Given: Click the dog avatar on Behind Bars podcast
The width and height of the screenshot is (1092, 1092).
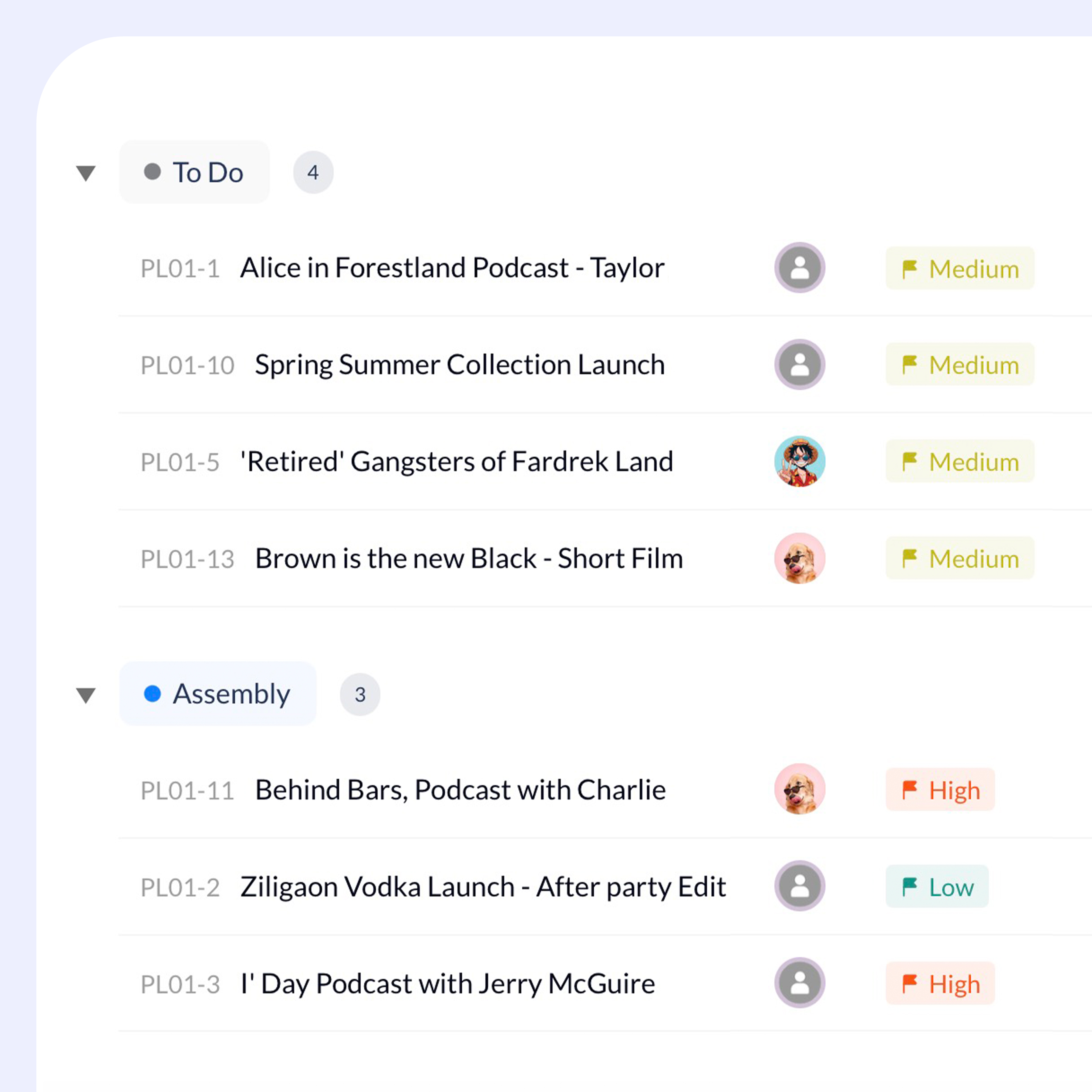Looking at the screenshot, I should pos(800,790).
